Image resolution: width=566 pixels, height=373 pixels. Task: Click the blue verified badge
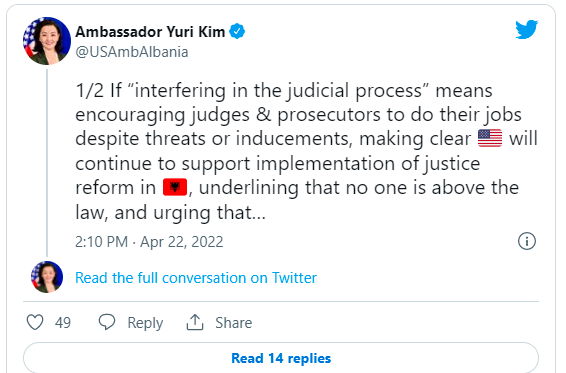pyautogui.click(x=237, y=31)
